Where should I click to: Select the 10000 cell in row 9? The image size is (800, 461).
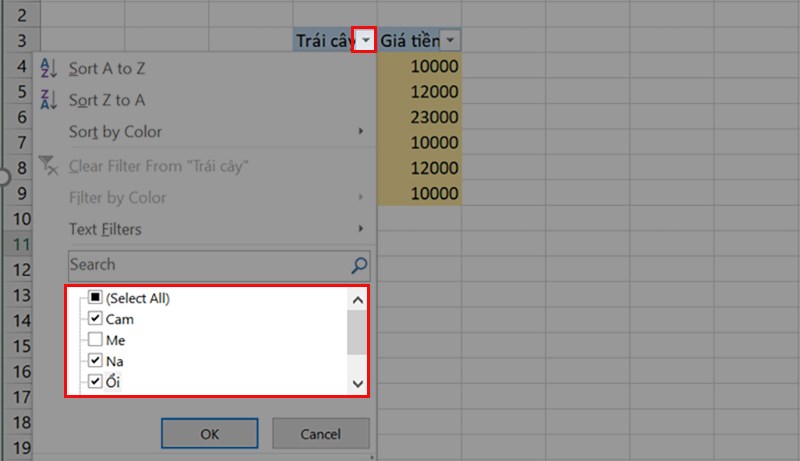(x=419, y=193)
